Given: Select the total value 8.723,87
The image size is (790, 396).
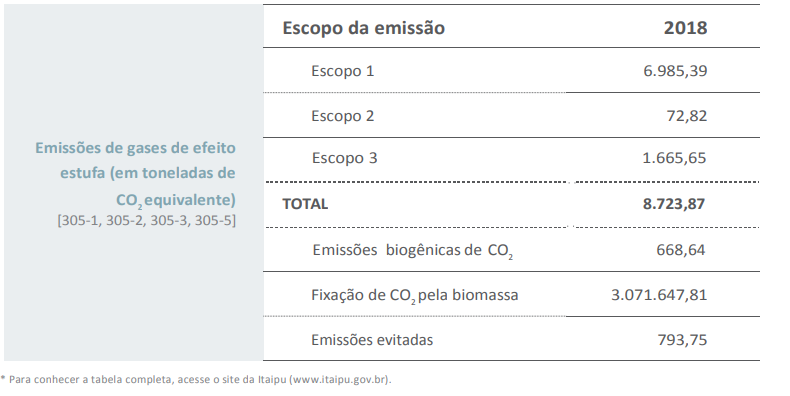Looking at the screenshot, I should (x=674, y=204).
